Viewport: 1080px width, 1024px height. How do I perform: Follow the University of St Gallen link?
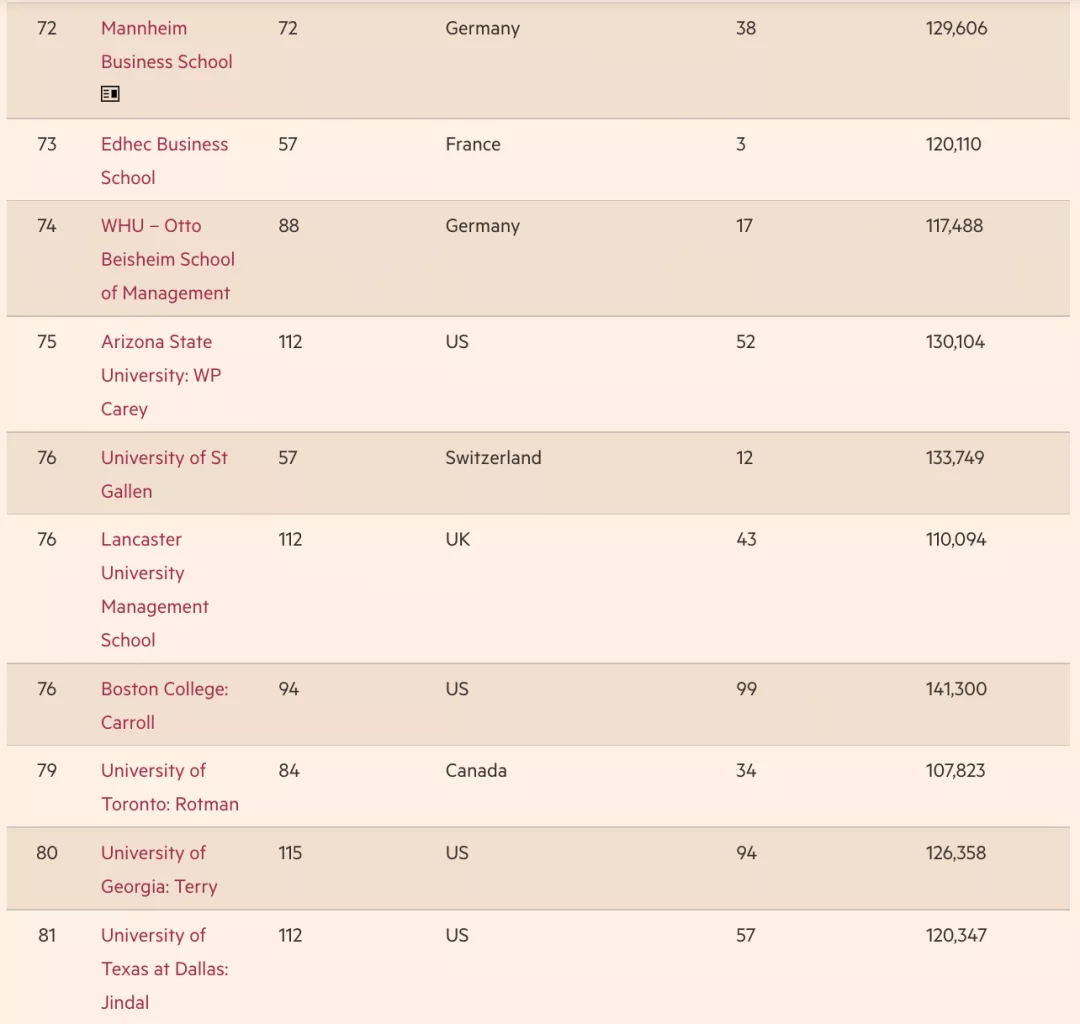(x=164, y=474)
